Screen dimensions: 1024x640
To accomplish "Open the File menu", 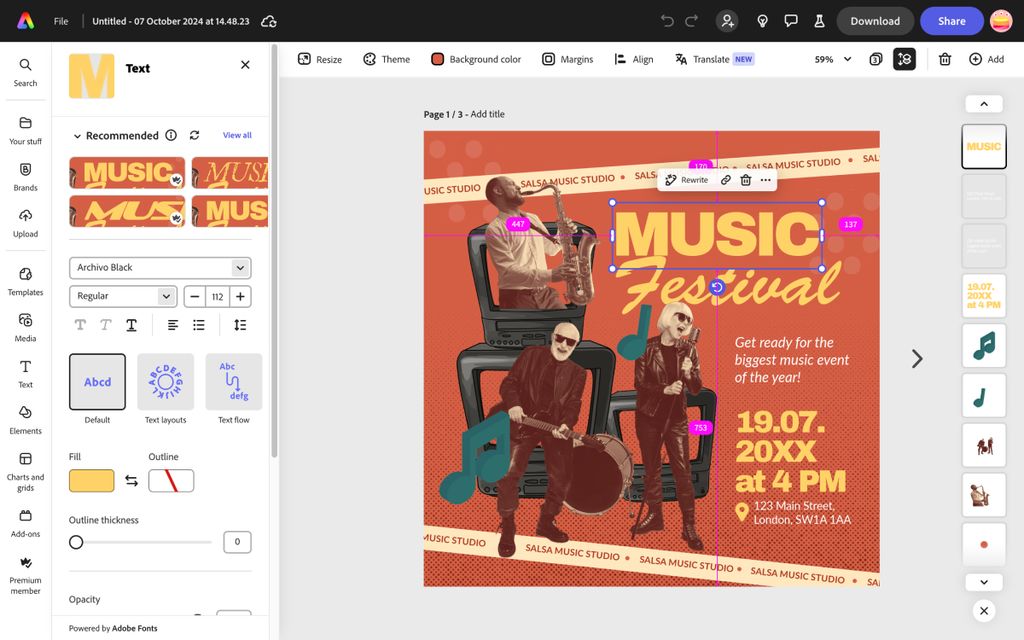I will click(x=60, y=20).
